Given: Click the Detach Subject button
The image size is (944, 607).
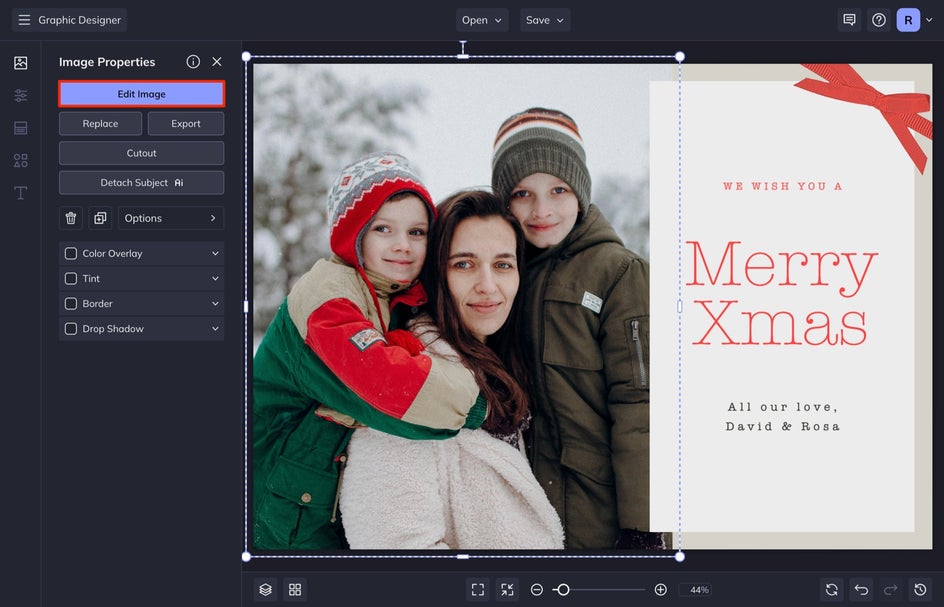Looking at the screenshot, I should tap(141, 183).
